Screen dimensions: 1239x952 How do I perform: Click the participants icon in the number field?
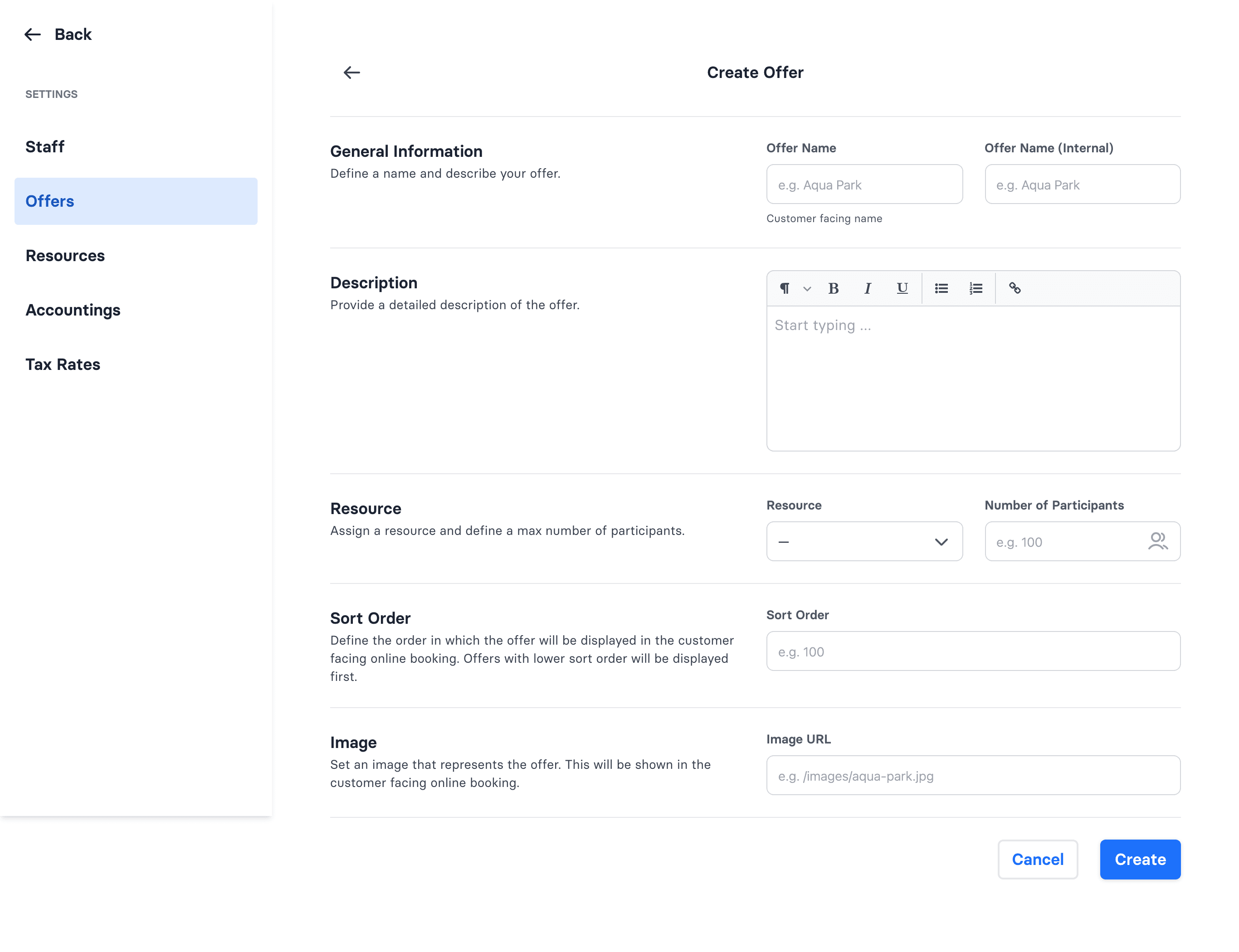[1157, 541]
